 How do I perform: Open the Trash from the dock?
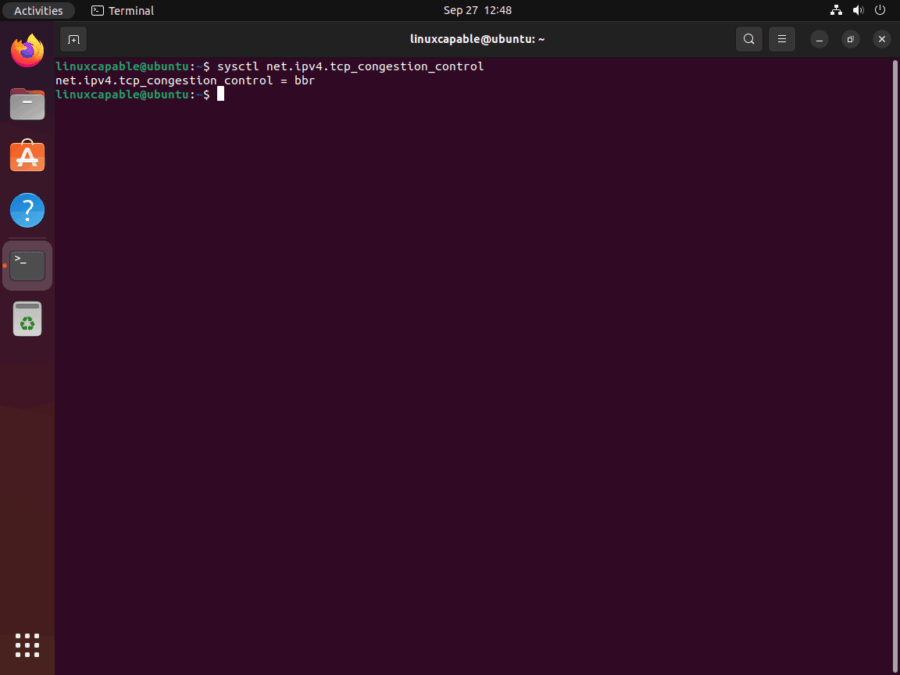(x=27, y=318)
